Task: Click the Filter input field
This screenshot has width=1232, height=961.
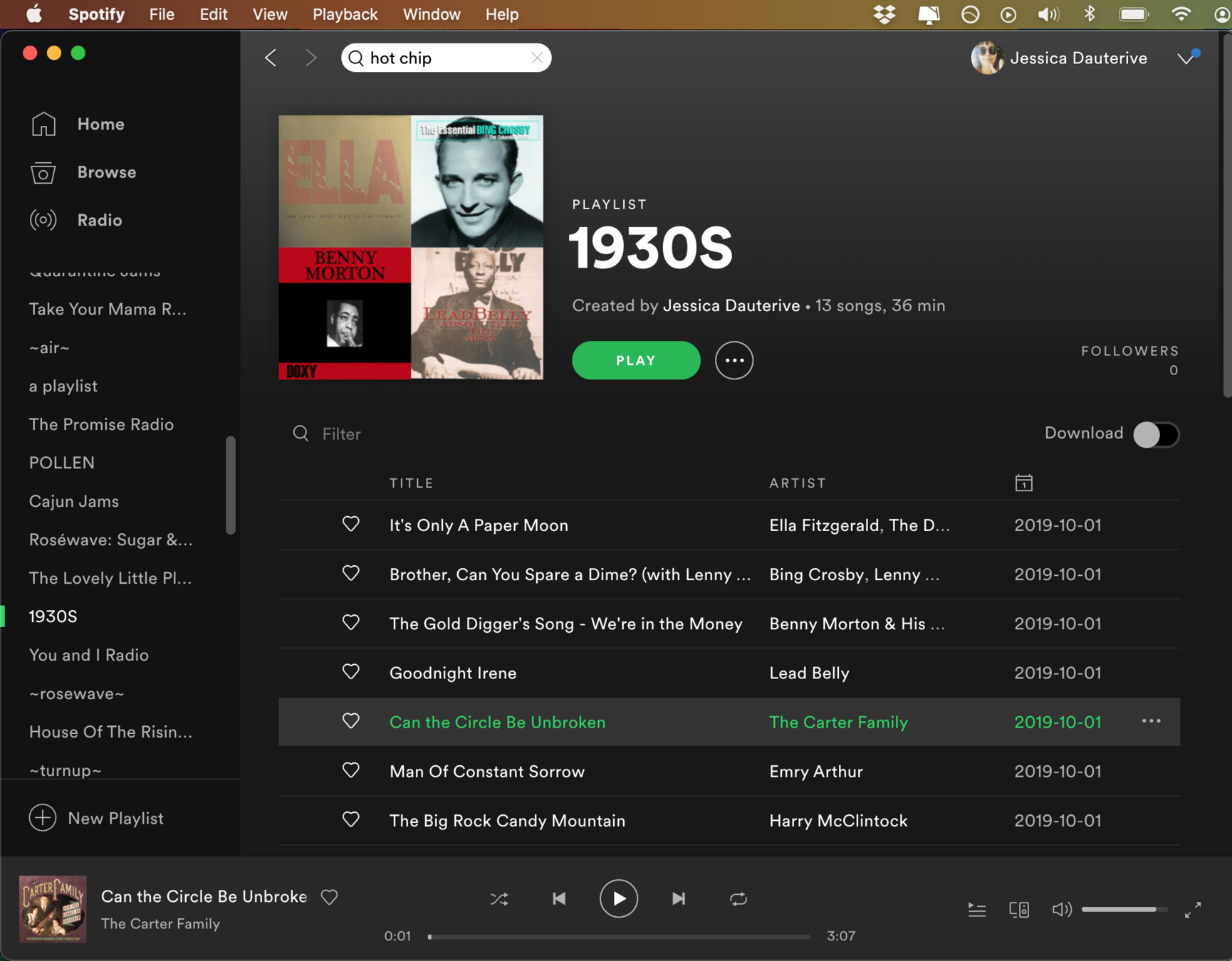Action: (x=341, y=434)
